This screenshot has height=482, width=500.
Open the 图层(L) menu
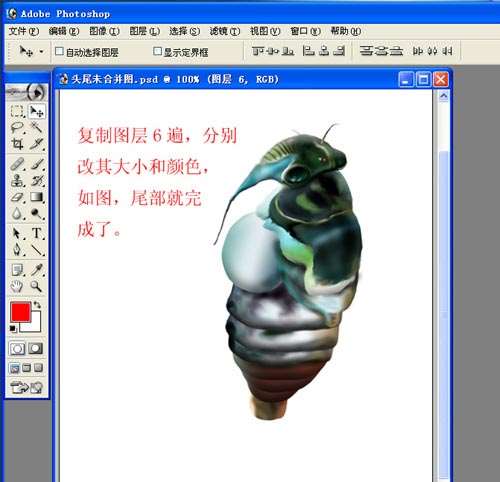(144, 31)
